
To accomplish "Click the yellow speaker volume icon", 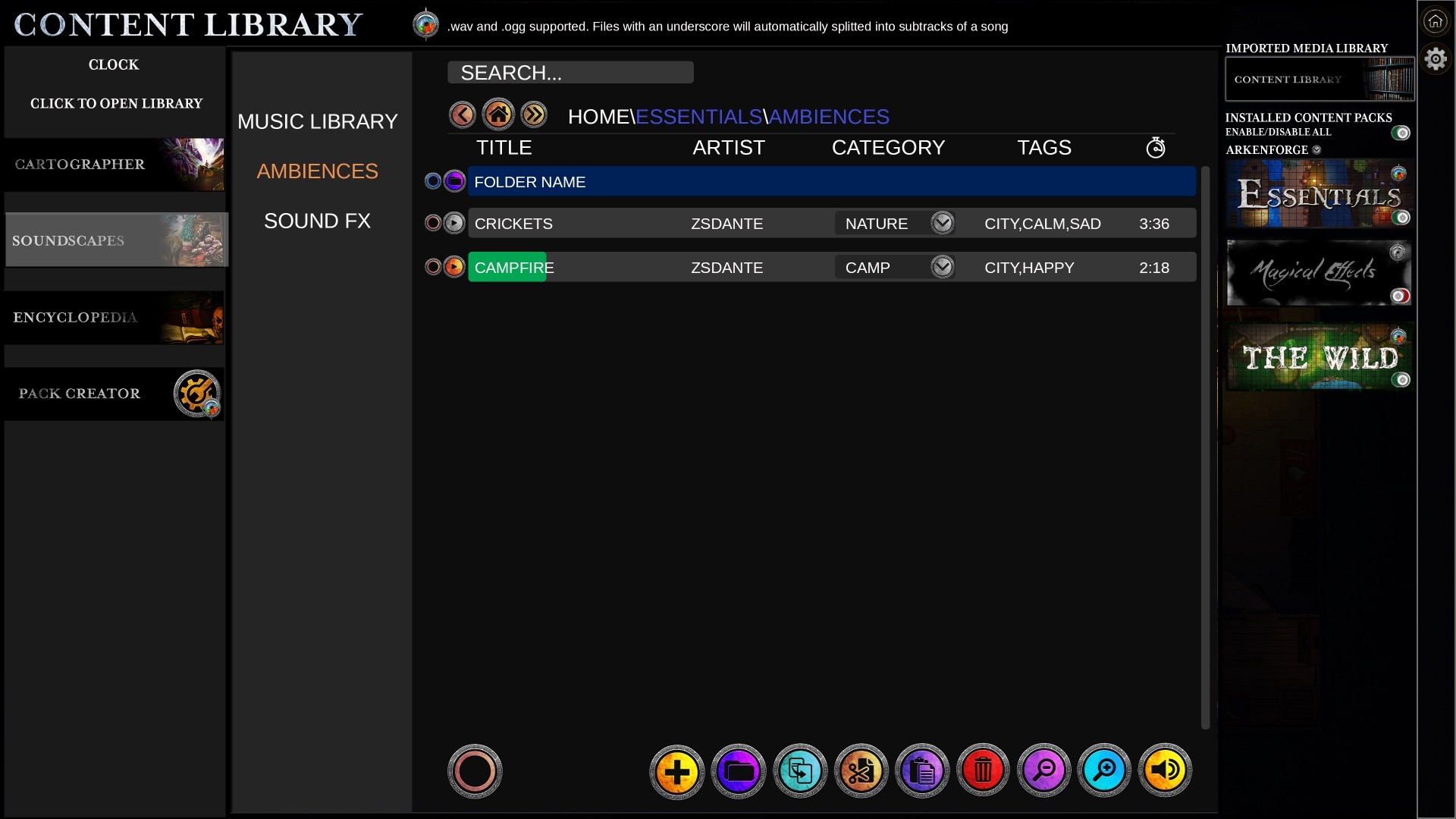I will pyautogui.click(x=1165, y=771).
